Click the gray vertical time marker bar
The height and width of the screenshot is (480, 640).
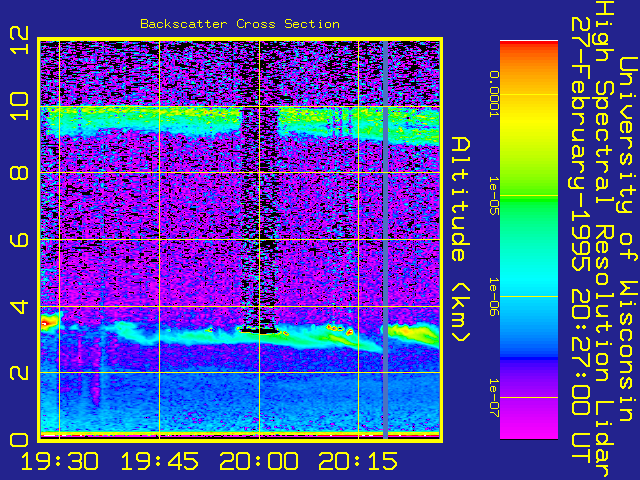[x=385, y=240]
